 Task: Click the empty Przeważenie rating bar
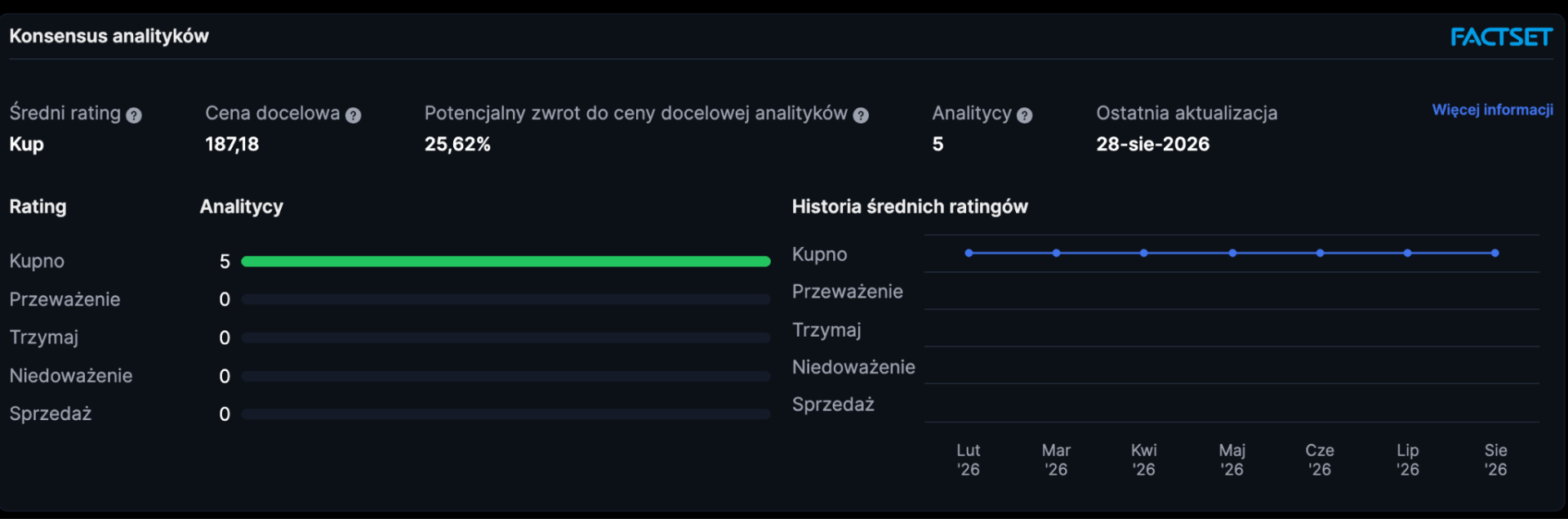pos(506,300)
